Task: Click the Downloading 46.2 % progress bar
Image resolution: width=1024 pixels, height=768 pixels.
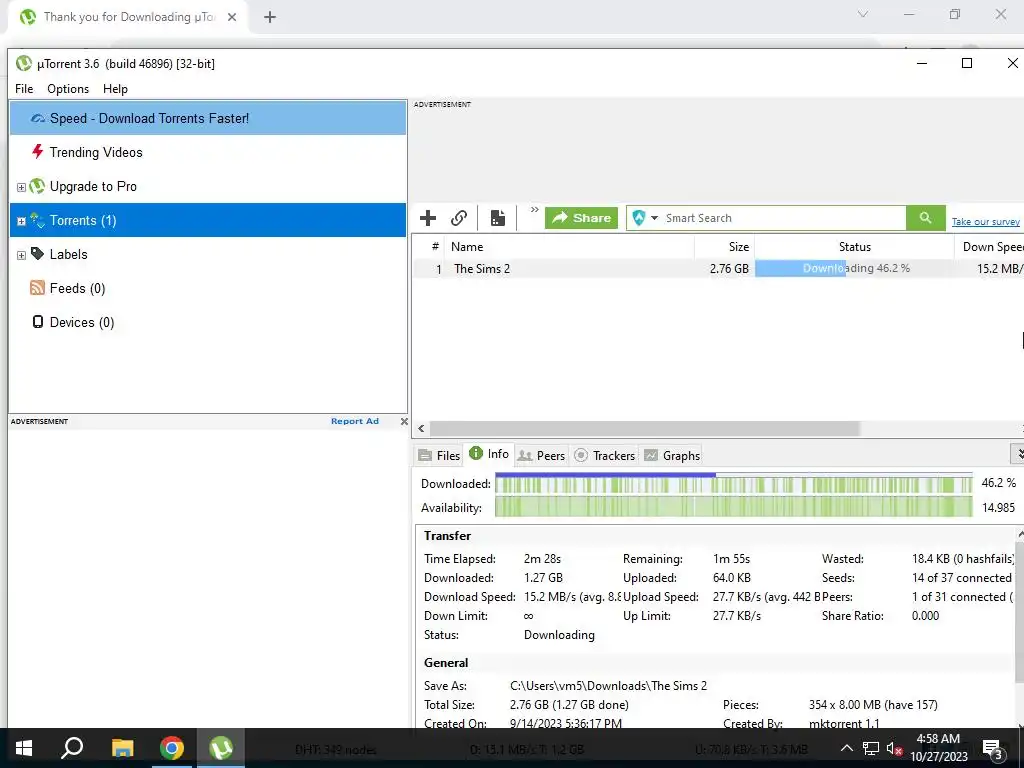Action: click(854, 268)
